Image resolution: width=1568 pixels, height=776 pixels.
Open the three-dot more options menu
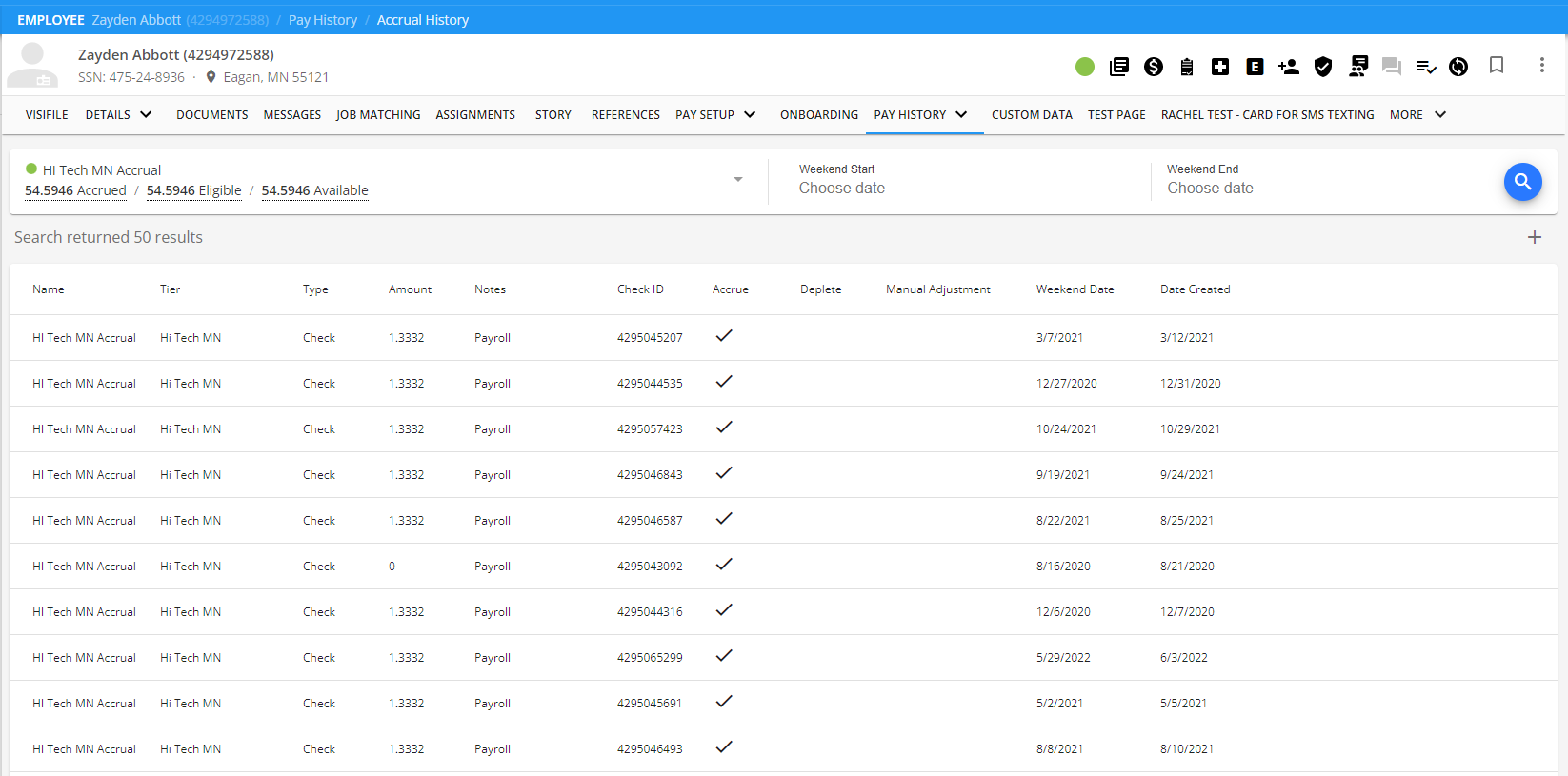[x=1541, y=65]
